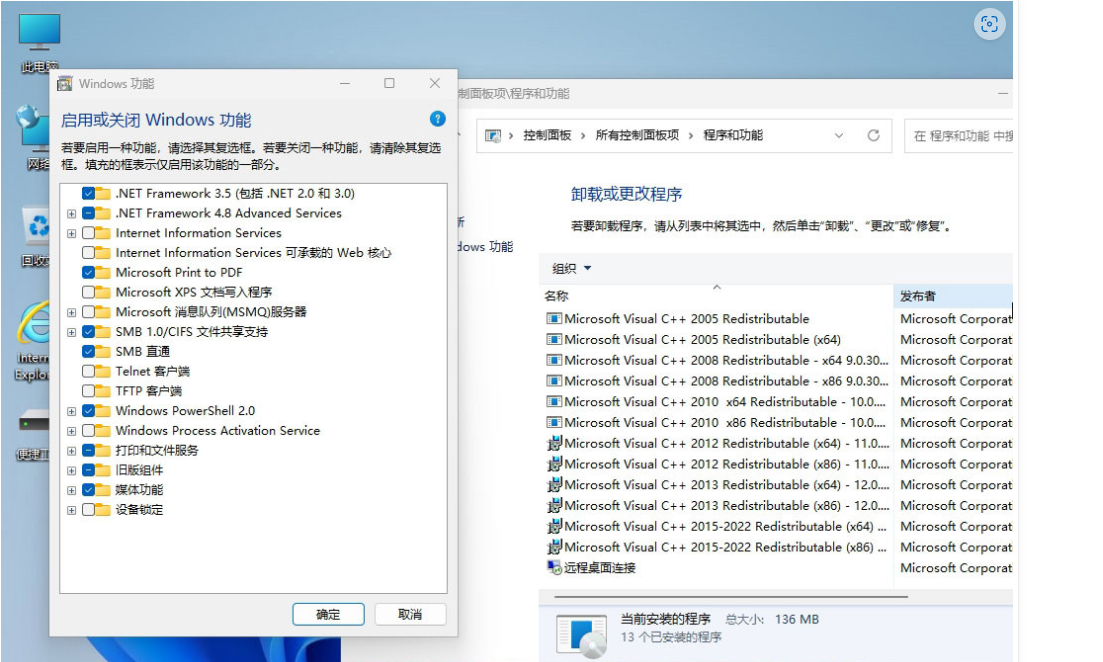
Task: Expand the 旧版组件 node
Action: pos(71,470)
